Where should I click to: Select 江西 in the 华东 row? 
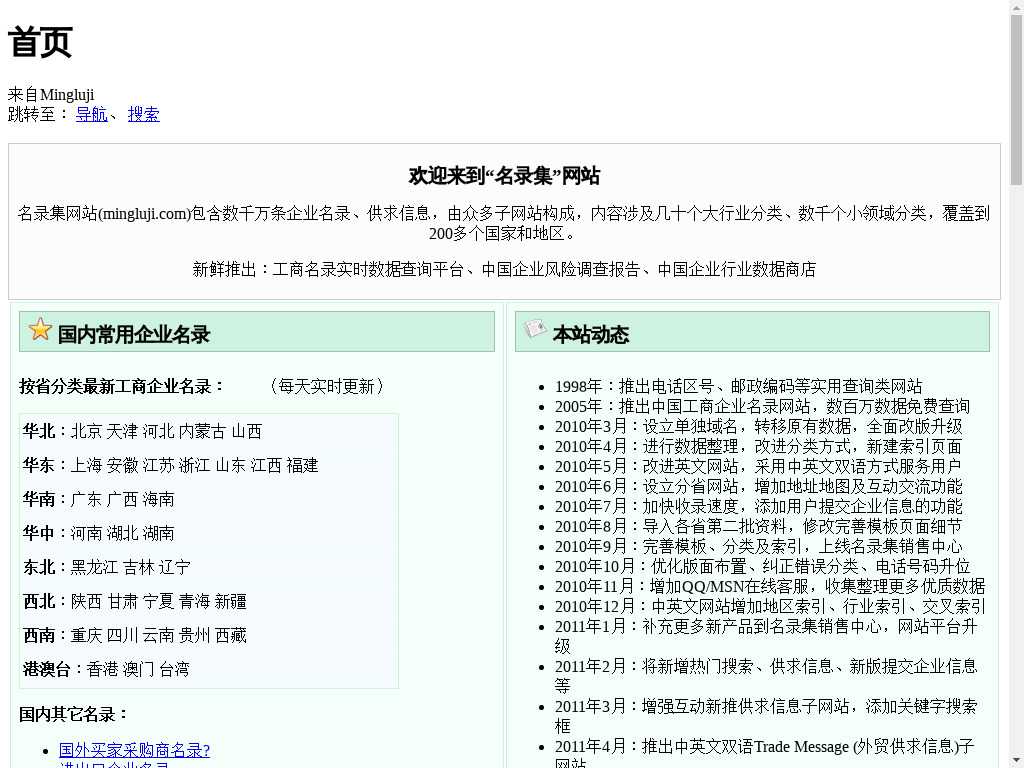point(266,465)
